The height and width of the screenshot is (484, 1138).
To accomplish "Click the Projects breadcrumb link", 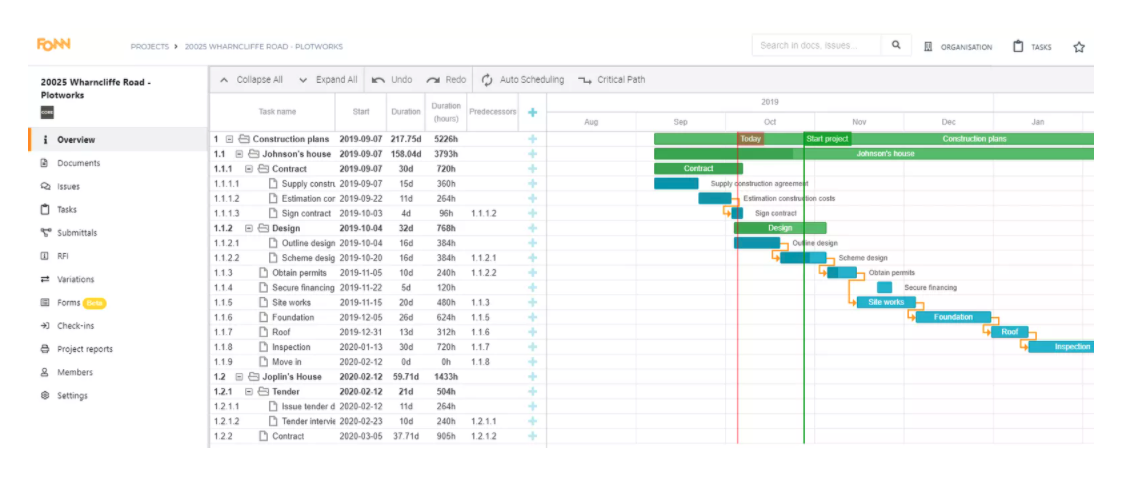I will point(148,47).
